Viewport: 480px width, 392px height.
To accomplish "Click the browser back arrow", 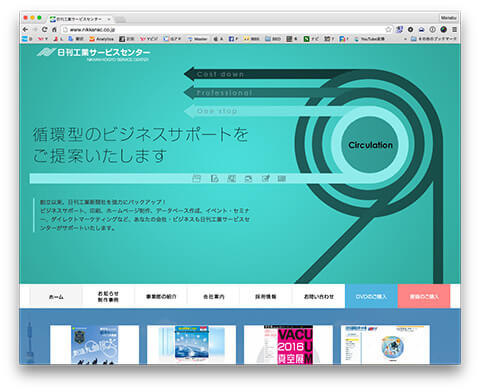I will [x=25, y=30].
